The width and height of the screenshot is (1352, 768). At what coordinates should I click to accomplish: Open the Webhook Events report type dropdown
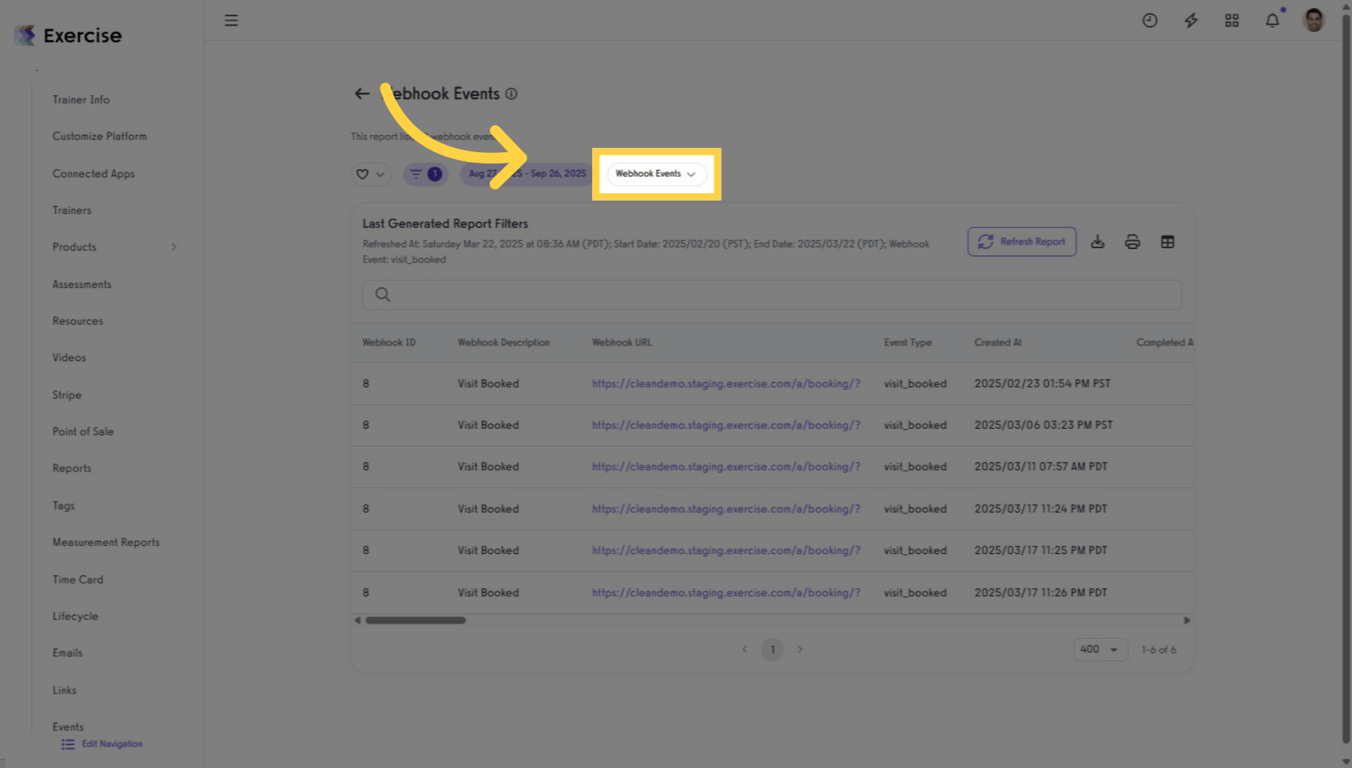[655, 173]
